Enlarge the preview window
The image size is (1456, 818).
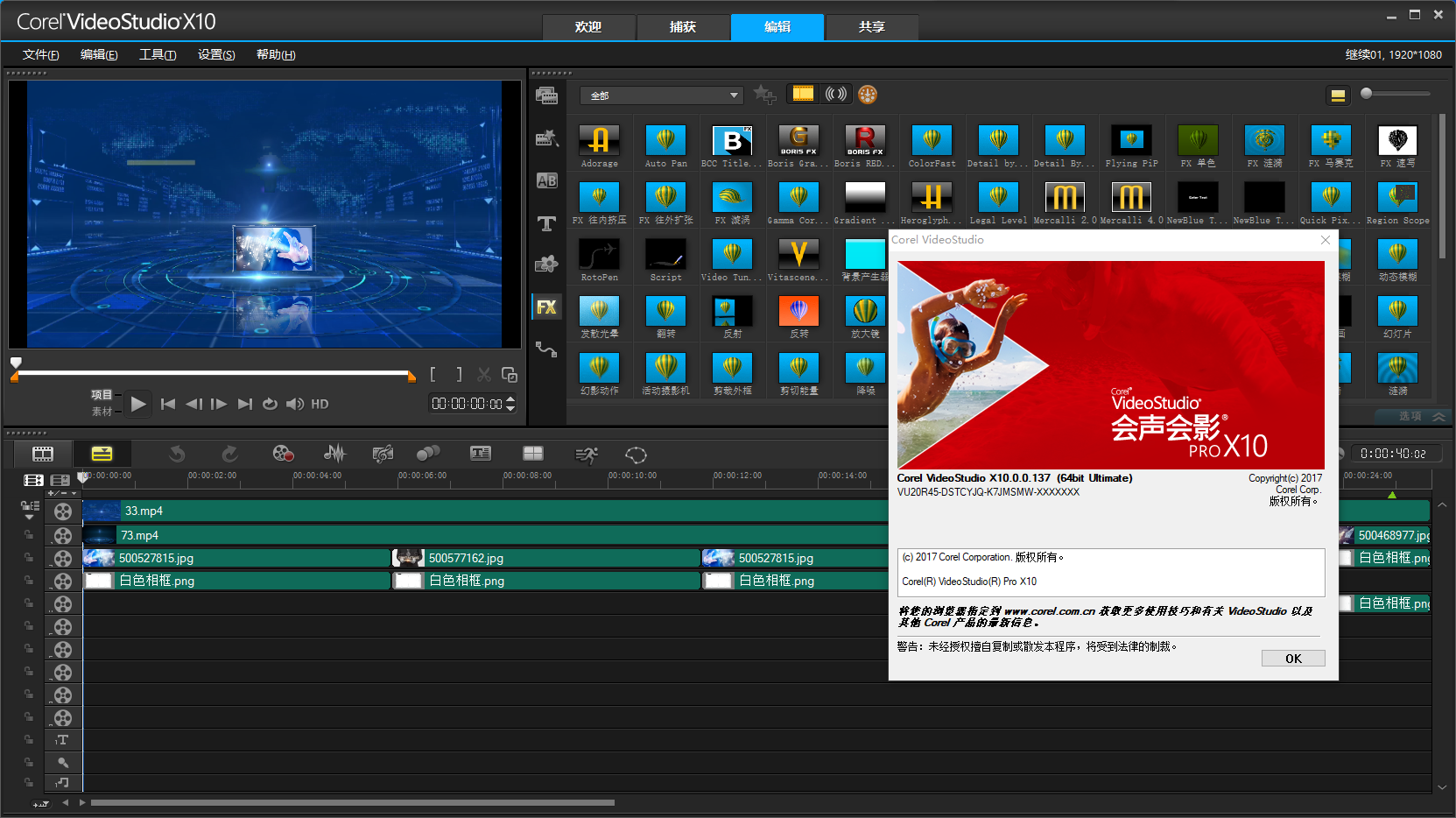point(510,375)
